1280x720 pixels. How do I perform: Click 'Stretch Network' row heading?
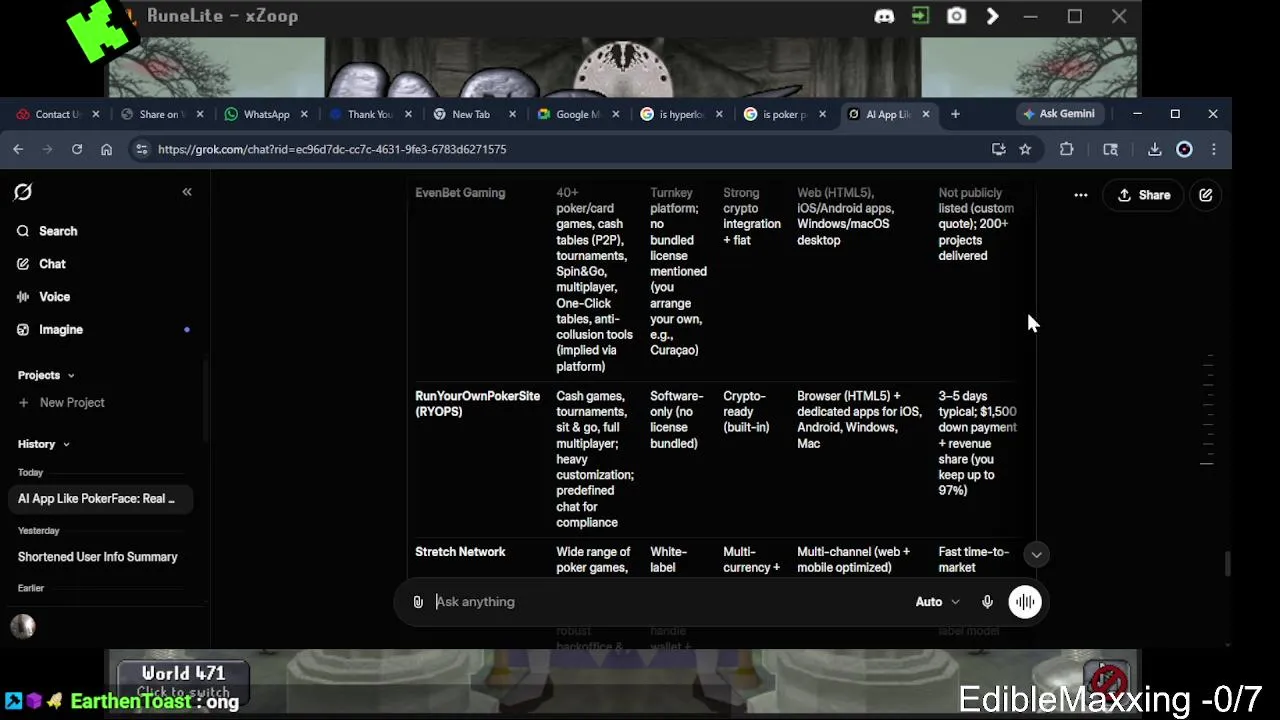point(460,552)
